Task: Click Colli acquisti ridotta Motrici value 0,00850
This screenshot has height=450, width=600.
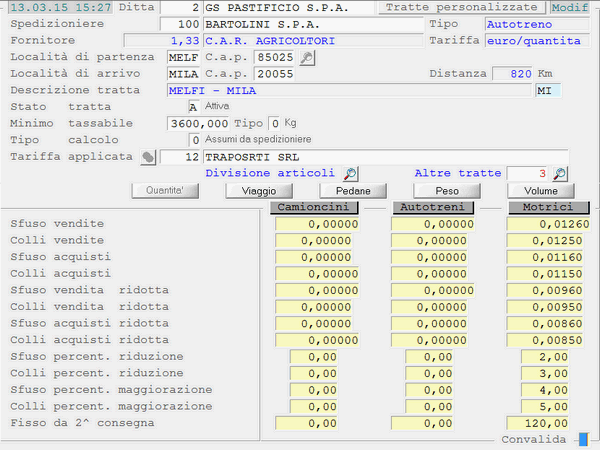Action: tap(545, 340)
